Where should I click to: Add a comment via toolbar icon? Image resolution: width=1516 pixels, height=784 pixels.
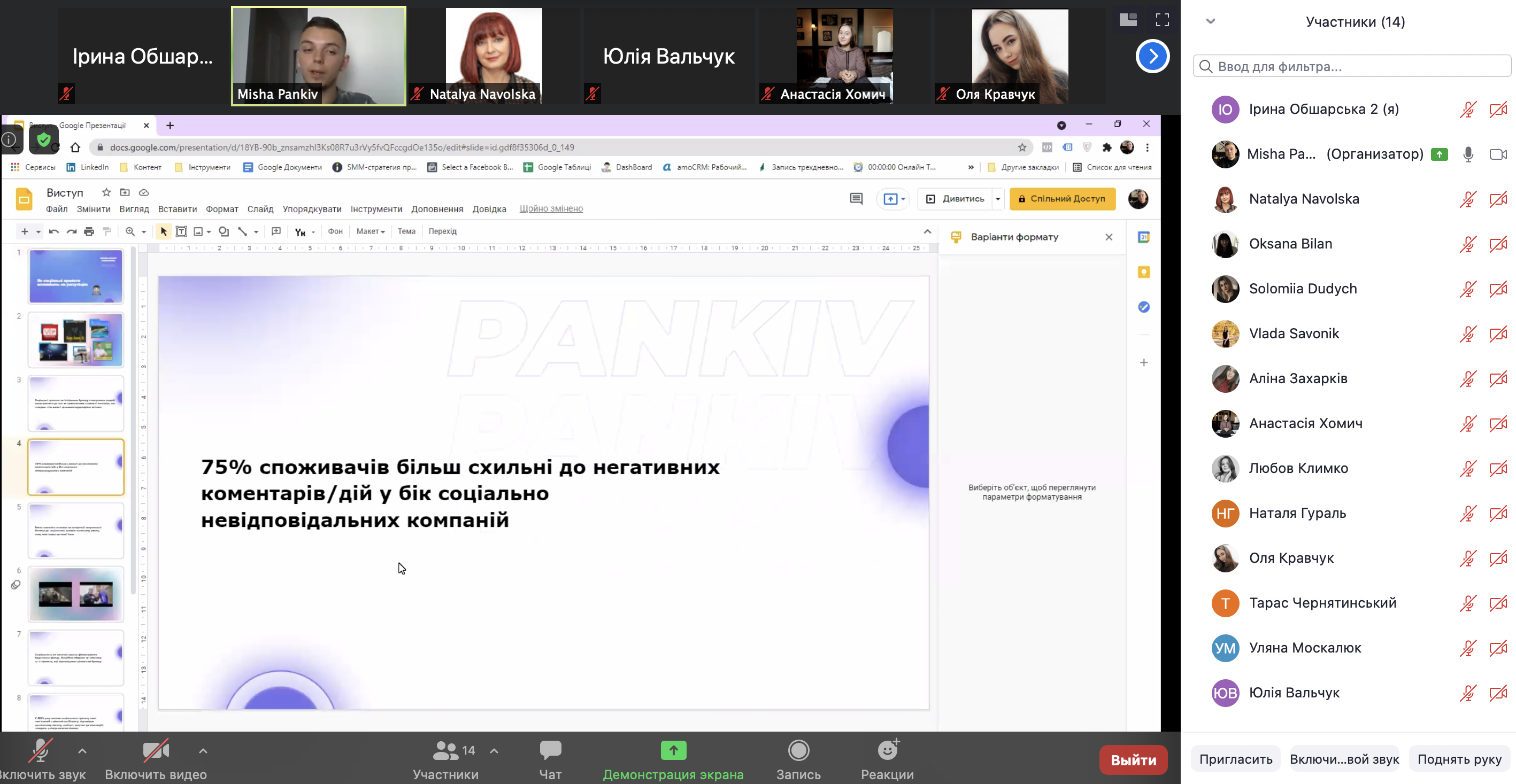[276, 232]
